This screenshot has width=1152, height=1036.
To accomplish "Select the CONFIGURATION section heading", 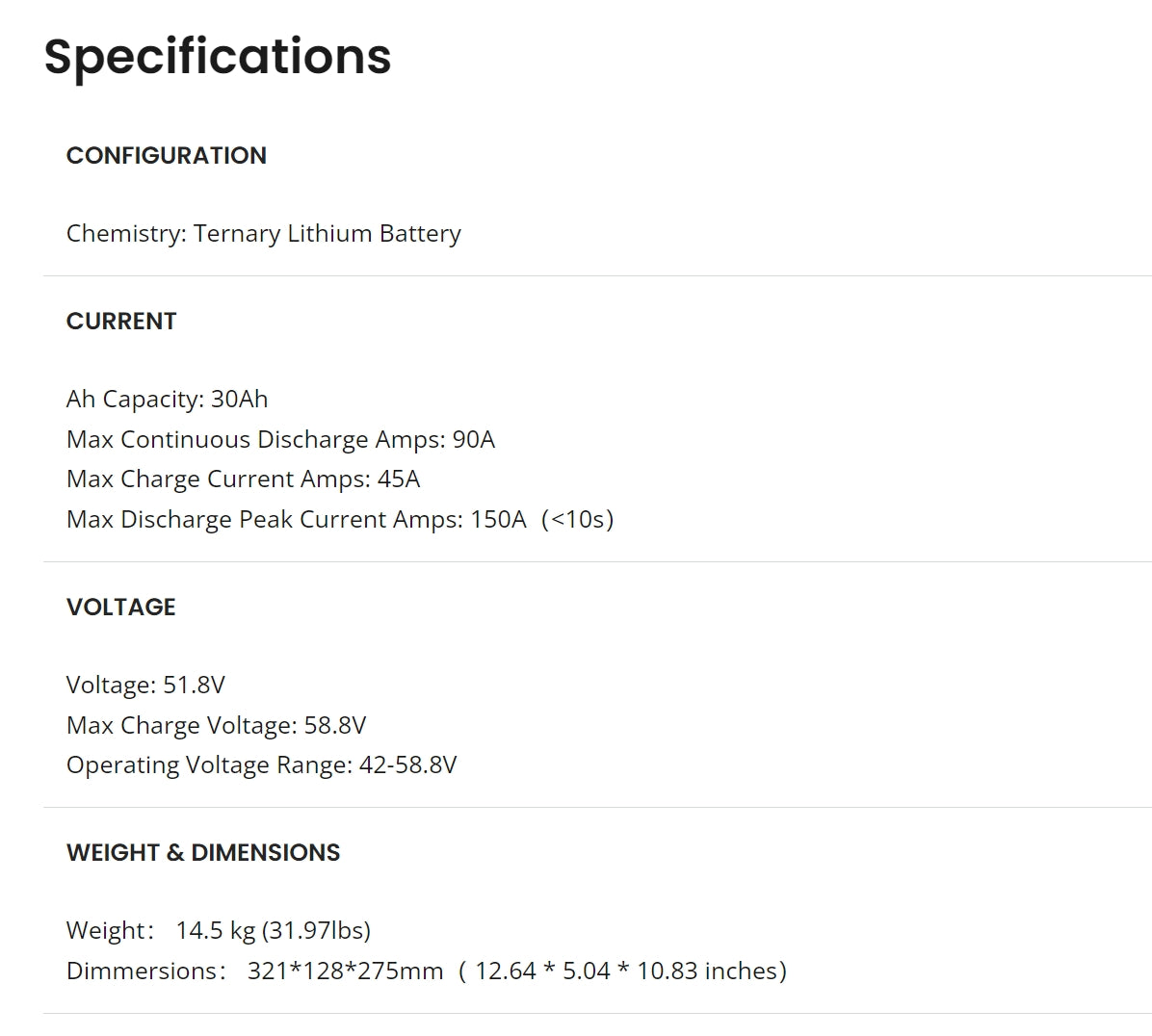I will (166, 156).
